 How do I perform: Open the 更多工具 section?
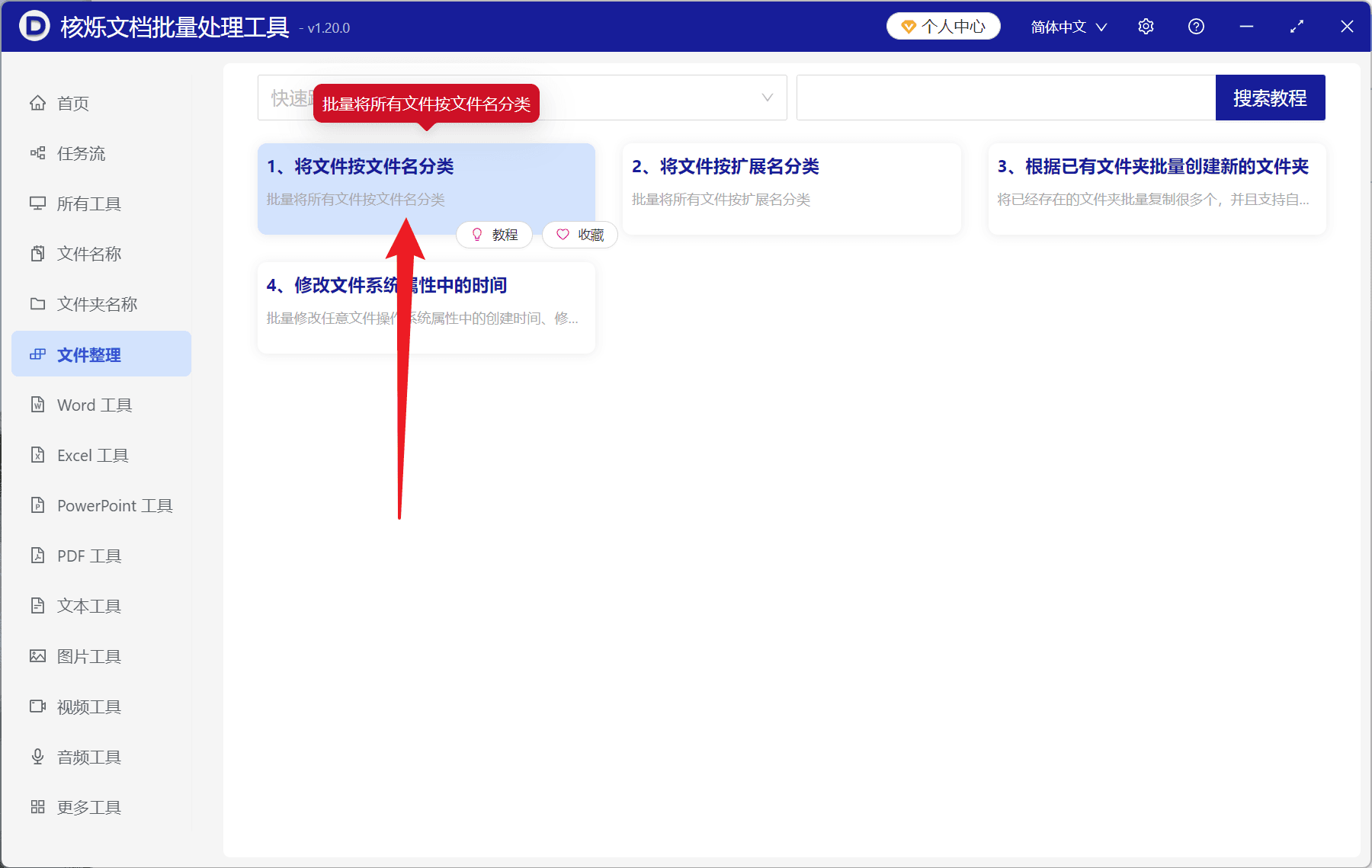click(x=89, y=806)
